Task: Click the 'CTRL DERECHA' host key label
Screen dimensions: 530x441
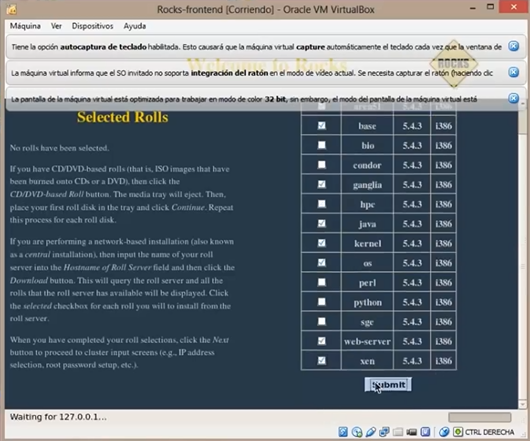Action: (x=489, y=432)
